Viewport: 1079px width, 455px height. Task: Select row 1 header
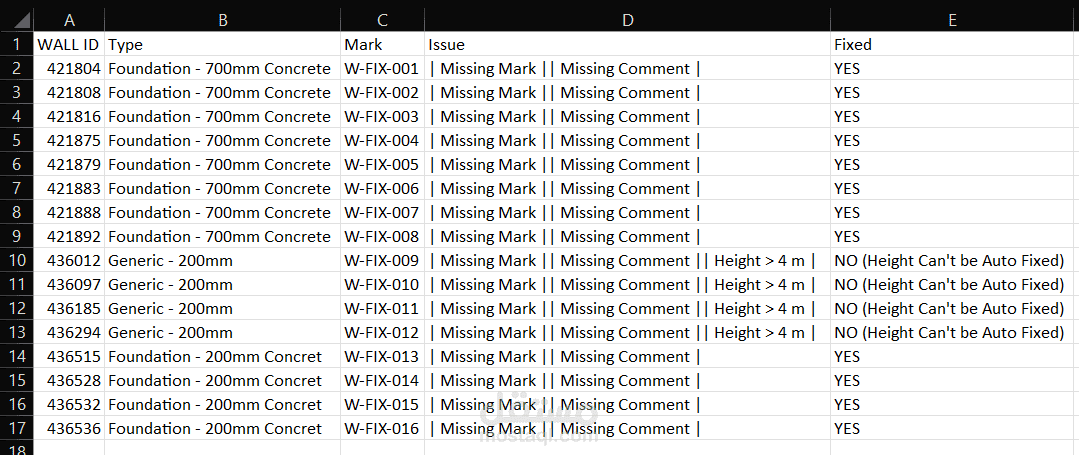(16, 45)
